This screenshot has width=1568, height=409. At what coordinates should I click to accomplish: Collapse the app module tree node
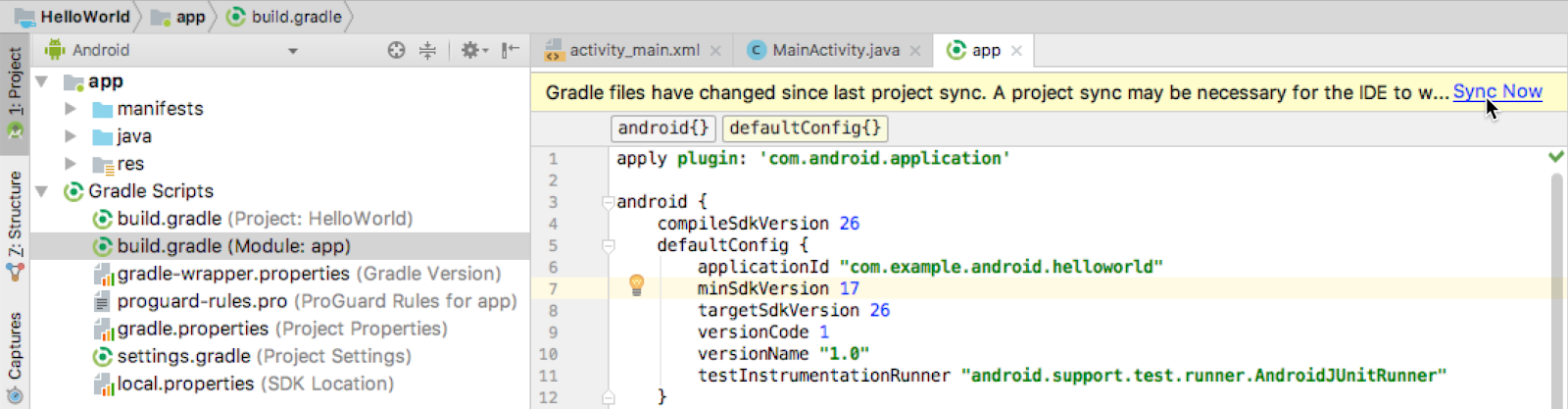coord(42,81)
